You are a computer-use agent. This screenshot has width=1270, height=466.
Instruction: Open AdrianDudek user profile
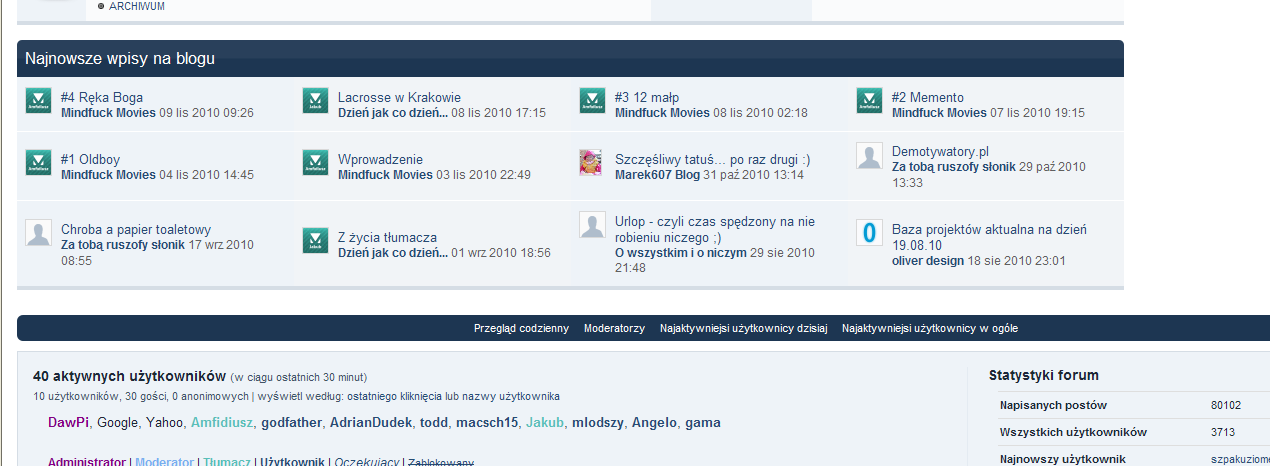371,423
